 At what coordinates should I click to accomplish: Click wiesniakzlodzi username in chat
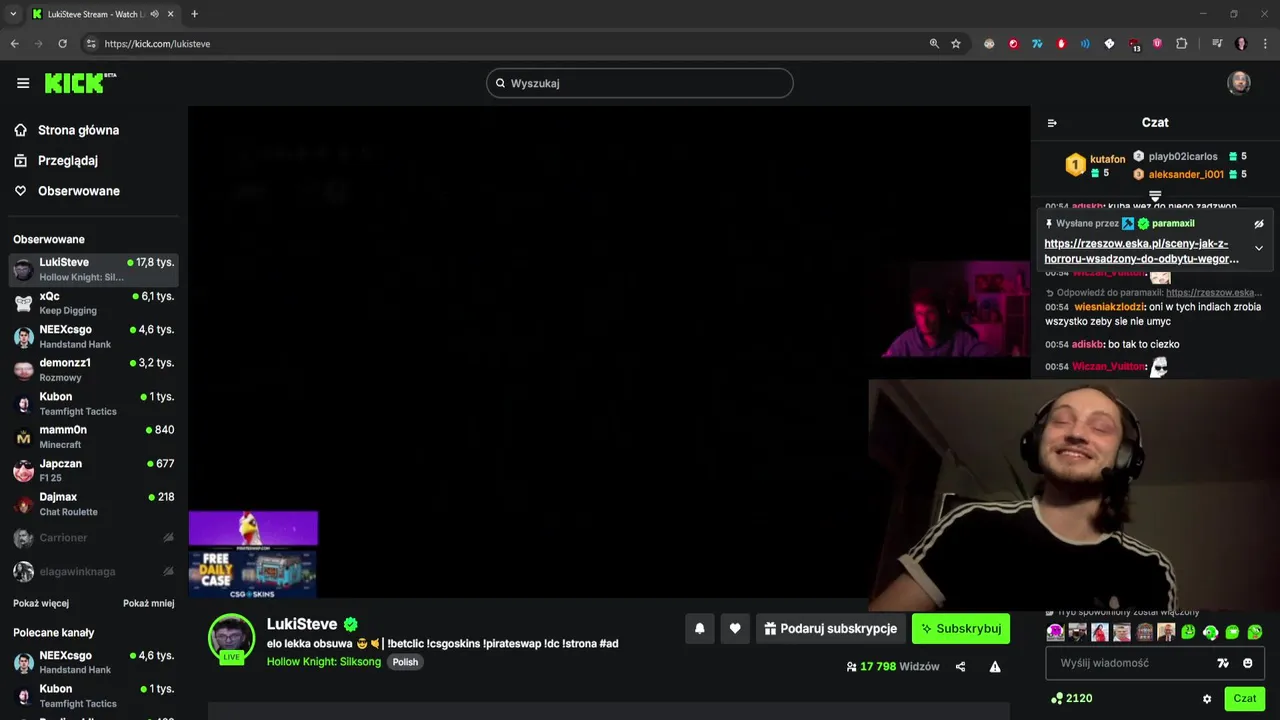click(x=1109, y=307)
